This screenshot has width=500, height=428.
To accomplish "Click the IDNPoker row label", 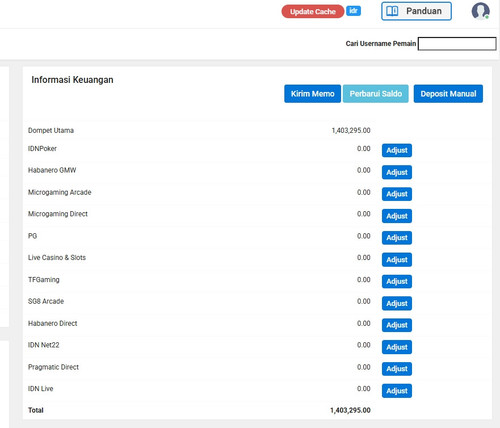I will [x=42, y=149].
